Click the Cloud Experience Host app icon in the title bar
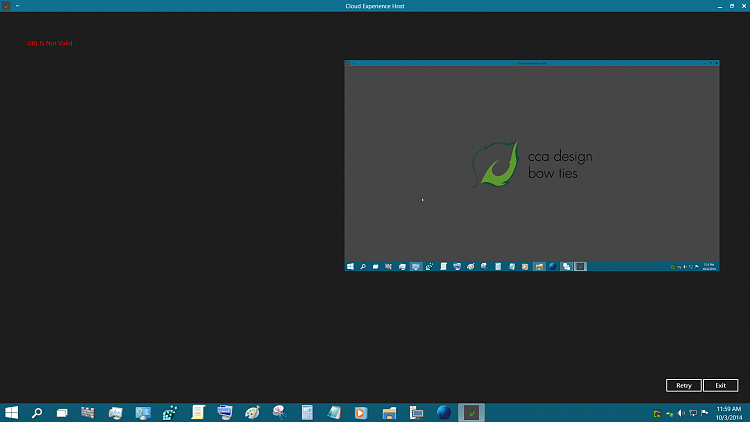Viewport: 750px width, 422px height. coord(6,6)
